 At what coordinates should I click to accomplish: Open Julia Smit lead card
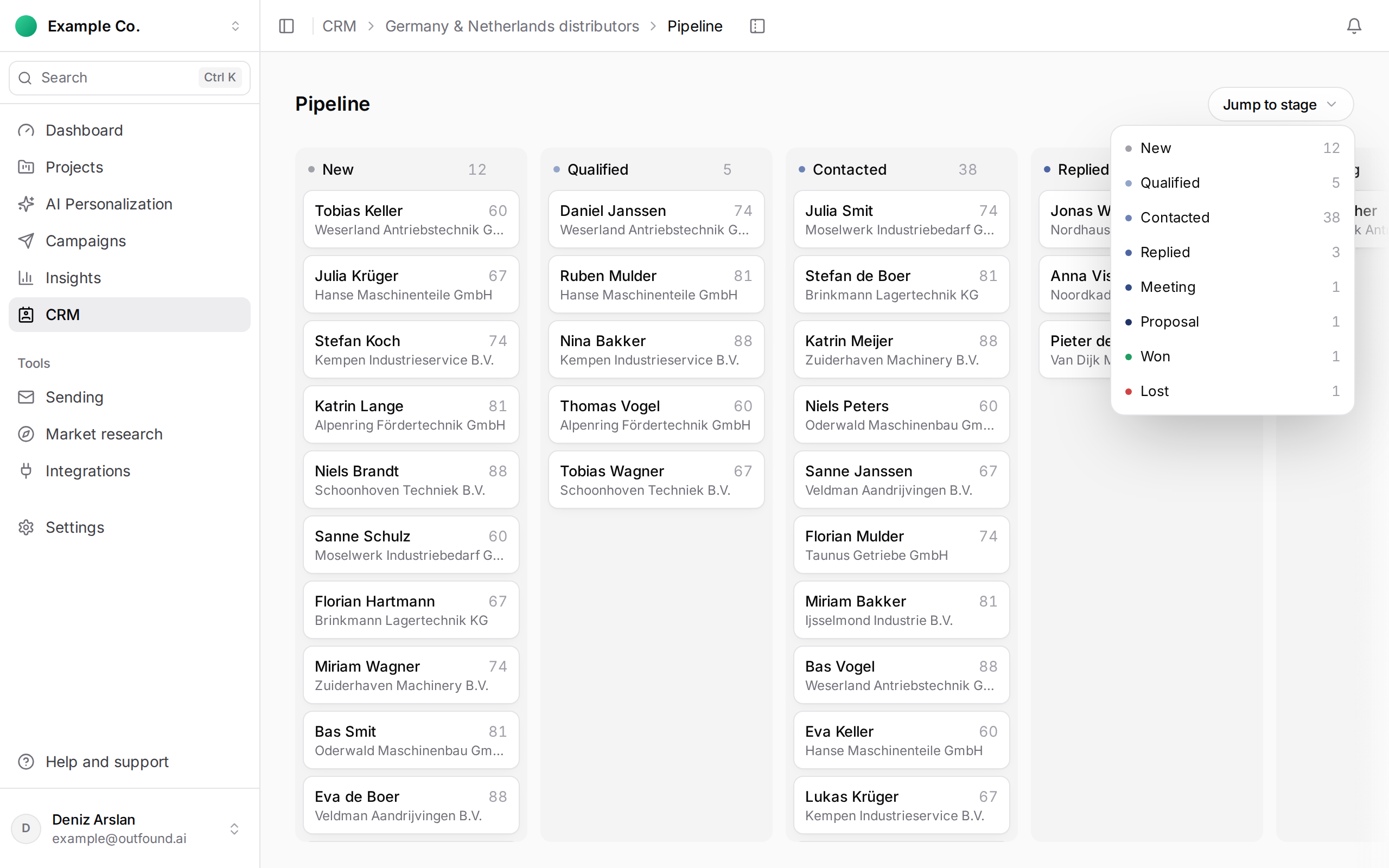point(901,219)
